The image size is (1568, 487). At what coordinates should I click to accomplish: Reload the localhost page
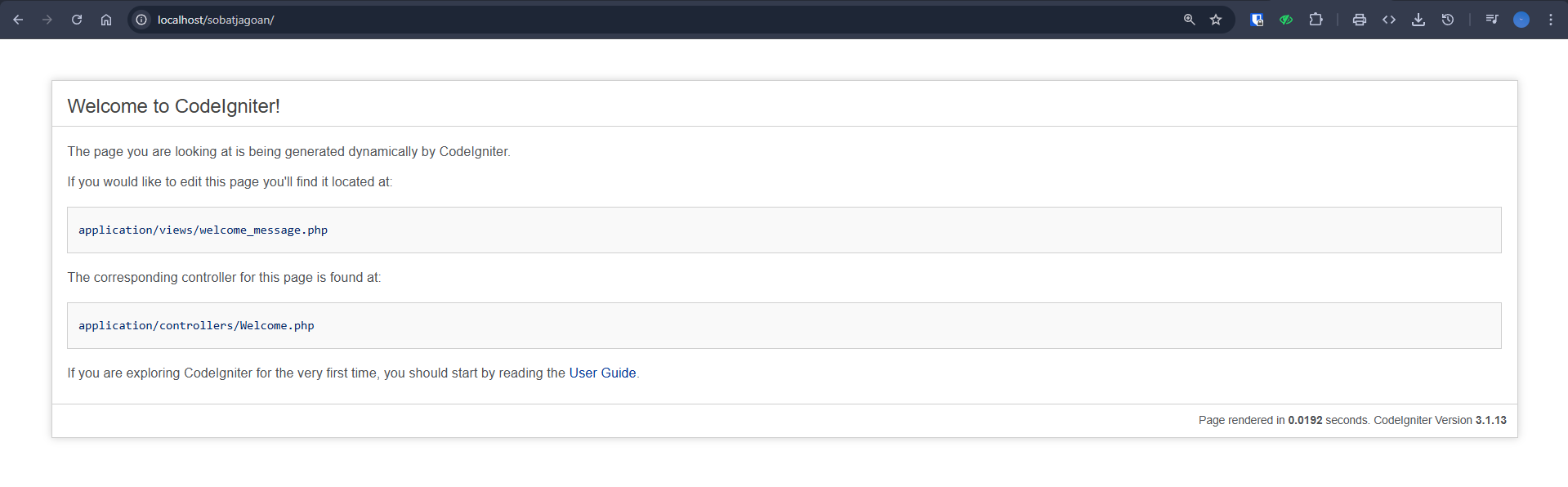tap(77, 20)
